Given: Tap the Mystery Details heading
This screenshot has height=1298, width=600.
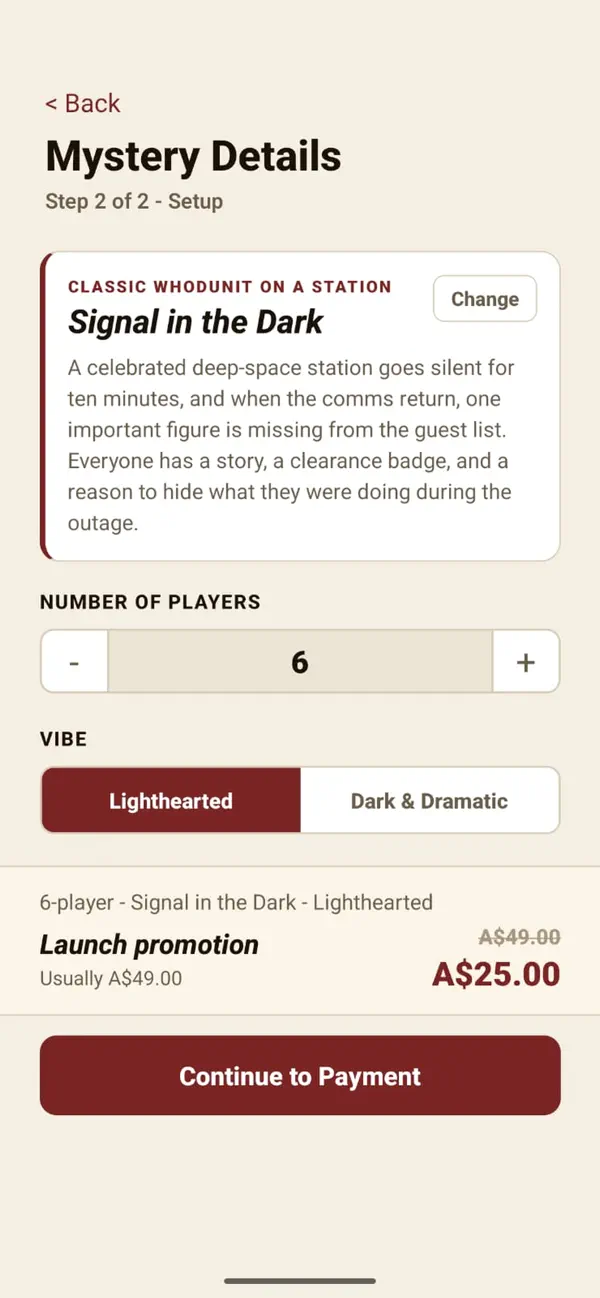Looking at the screenshot, I should 193,157.
